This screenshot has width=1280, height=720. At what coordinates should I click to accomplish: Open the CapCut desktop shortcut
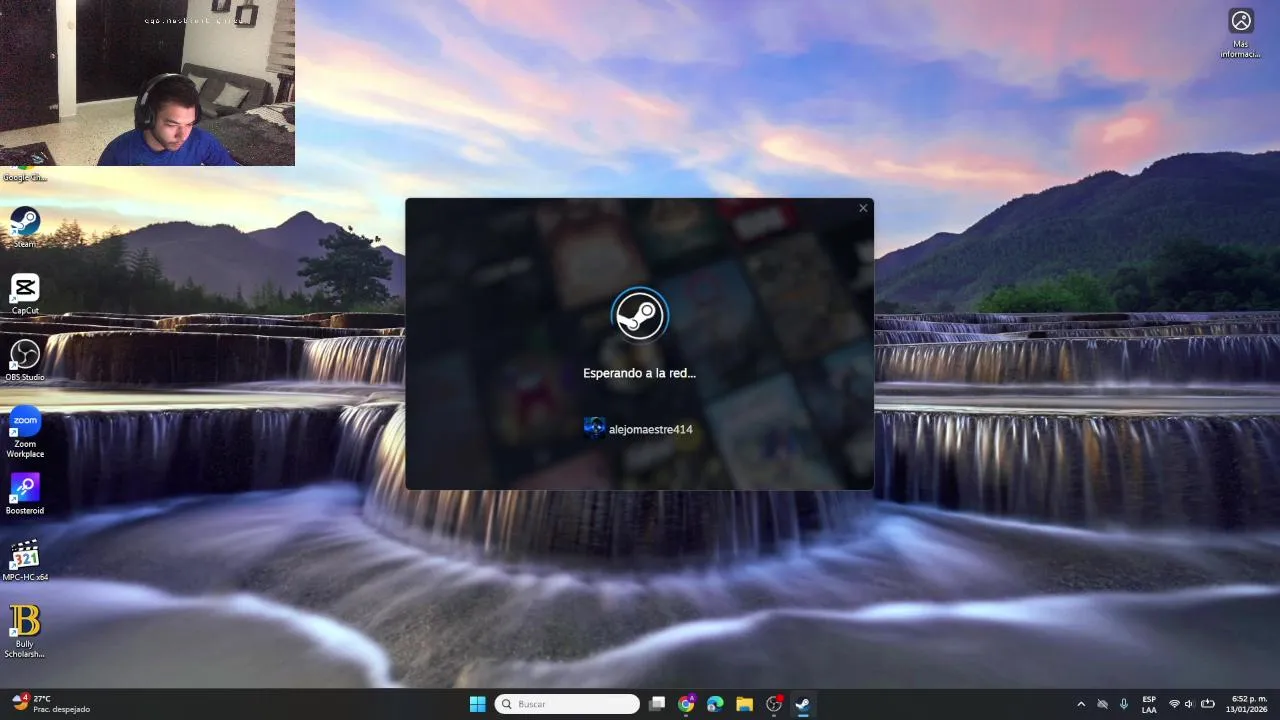click(25, 294)
